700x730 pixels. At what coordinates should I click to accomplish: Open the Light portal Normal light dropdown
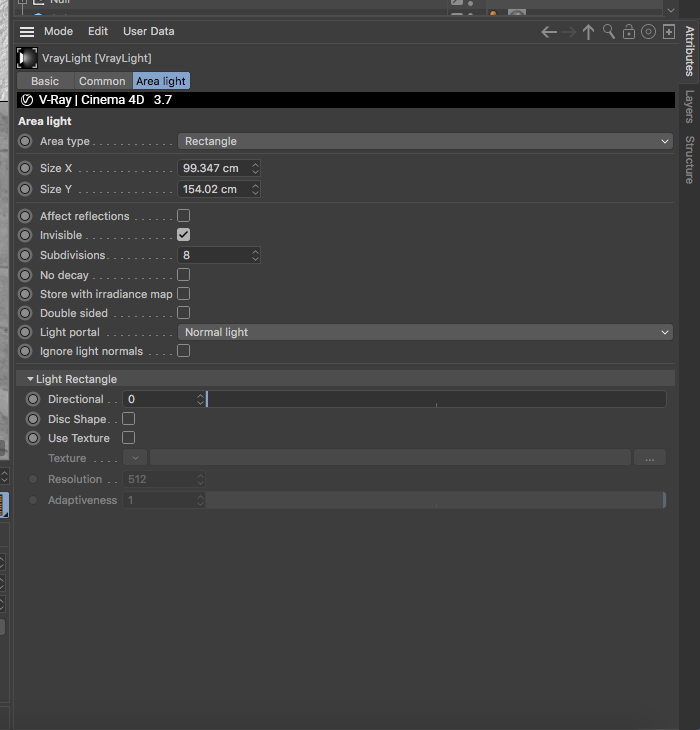tap(425, 332)
